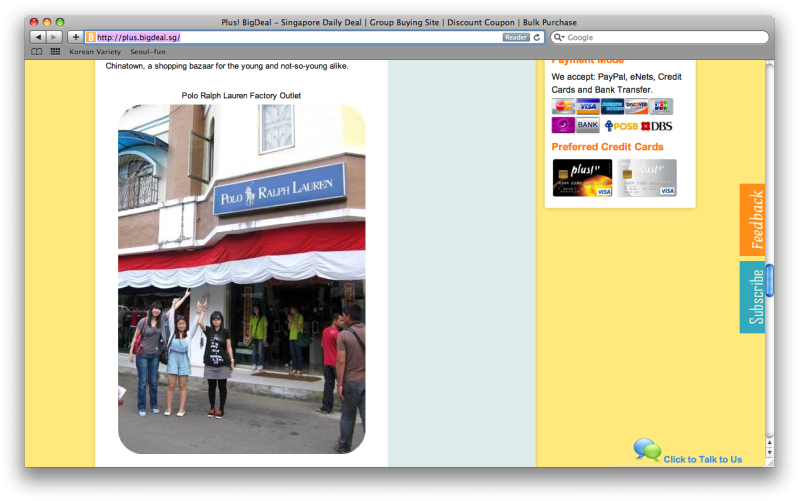799x501 pixels.
Task: Open the teal Subscribe side tab
Action: [x=752, y=297]
